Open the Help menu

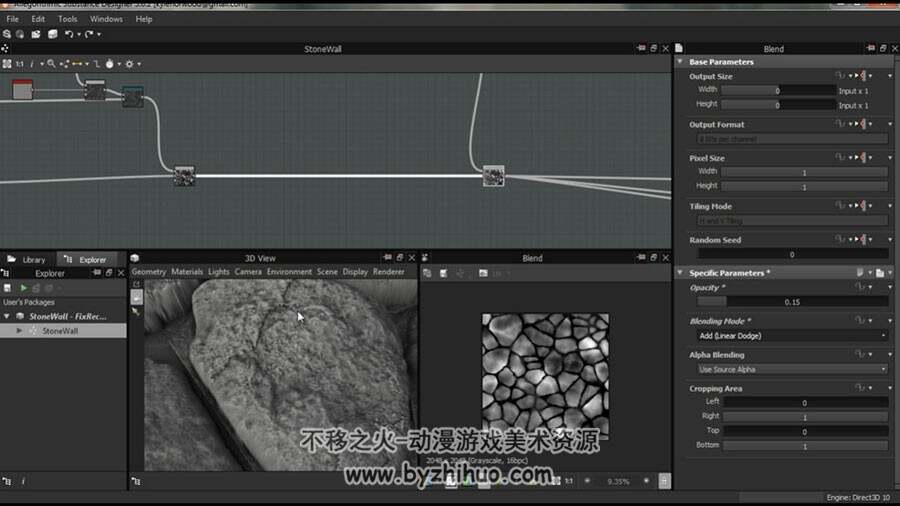click(x=143, y=19)
